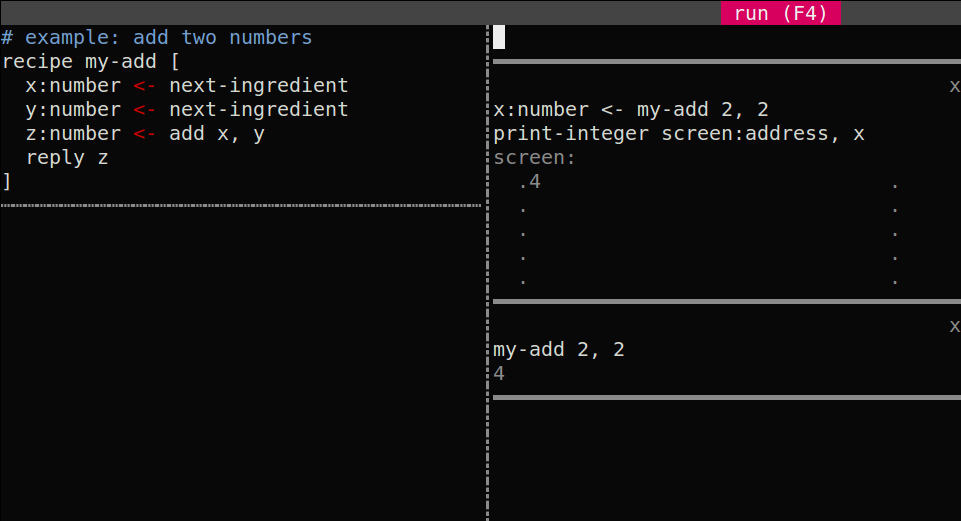This screenshot has height=521, width=961.
Task: Click 'print-integer screen:address, x' line
Action: [x=678, y=134]
